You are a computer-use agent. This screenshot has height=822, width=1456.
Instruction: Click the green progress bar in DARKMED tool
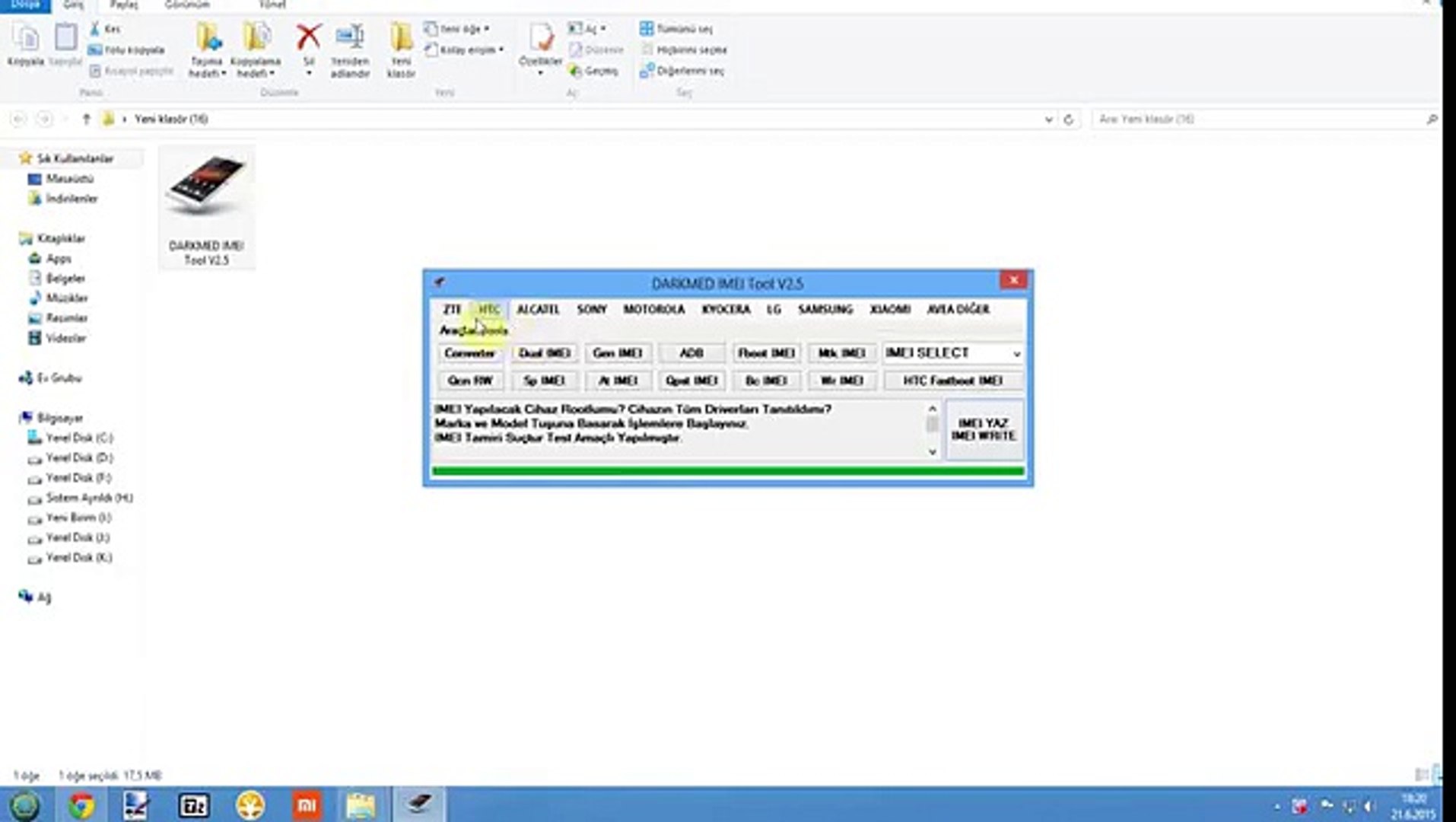coord(728,472)
